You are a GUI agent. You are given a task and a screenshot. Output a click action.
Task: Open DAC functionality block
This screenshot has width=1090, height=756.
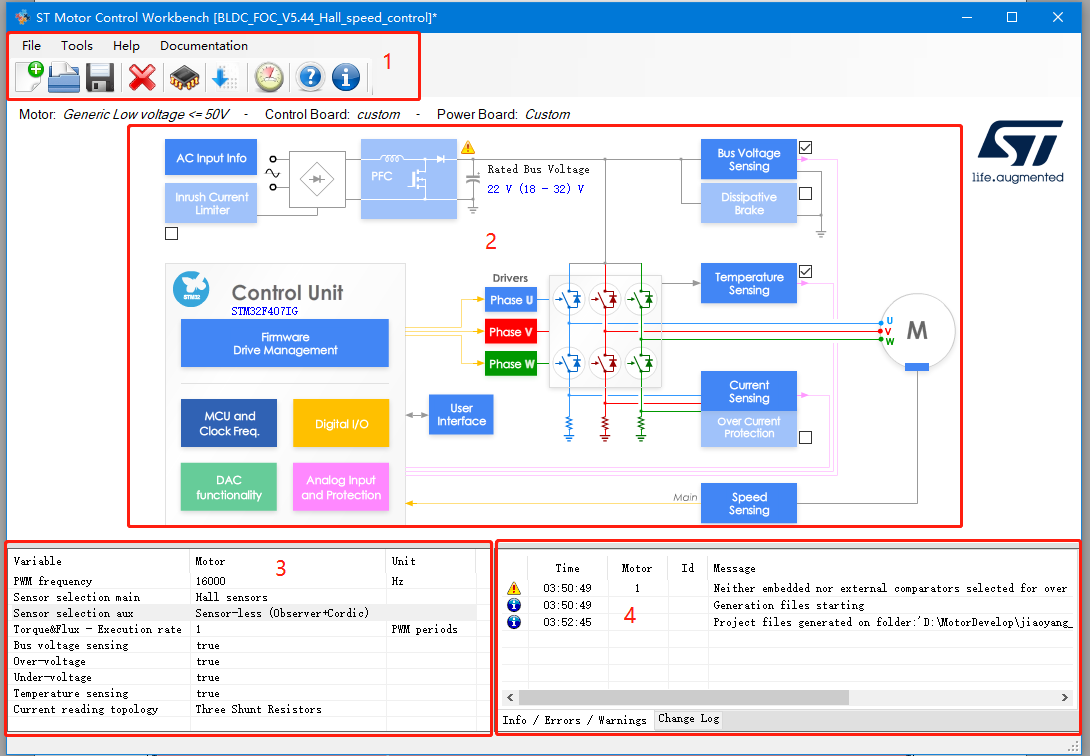(229, 487)
